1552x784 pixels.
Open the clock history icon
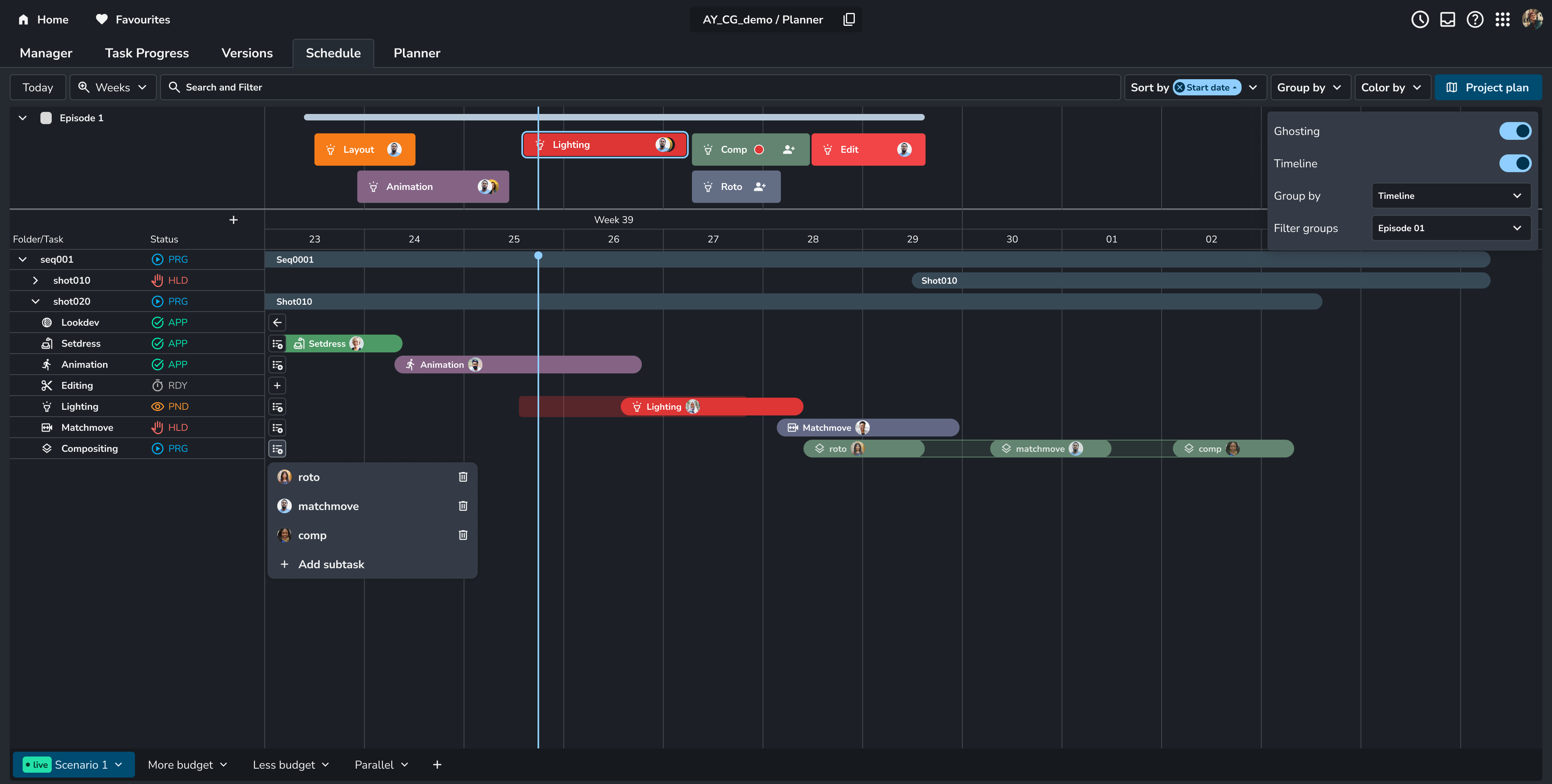click(x=1419, y=19)
